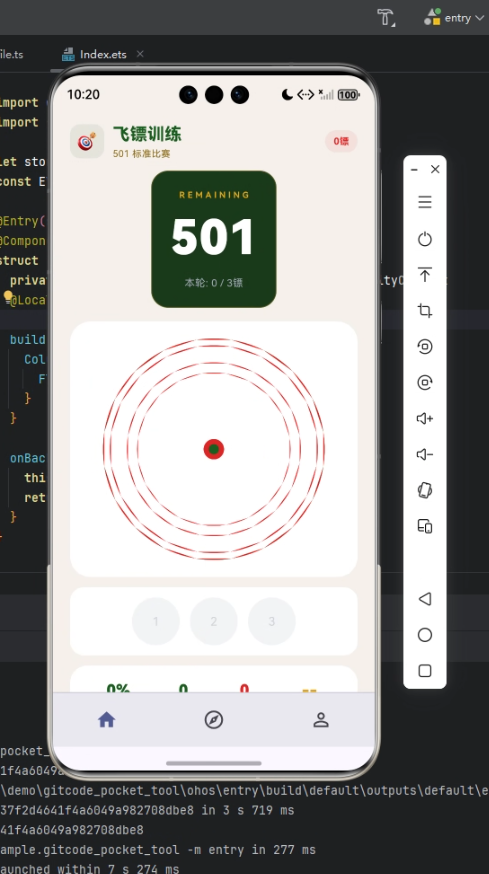Tap the dartboard bullseye center
Screen dimensions: 489x874
(214, 449)
